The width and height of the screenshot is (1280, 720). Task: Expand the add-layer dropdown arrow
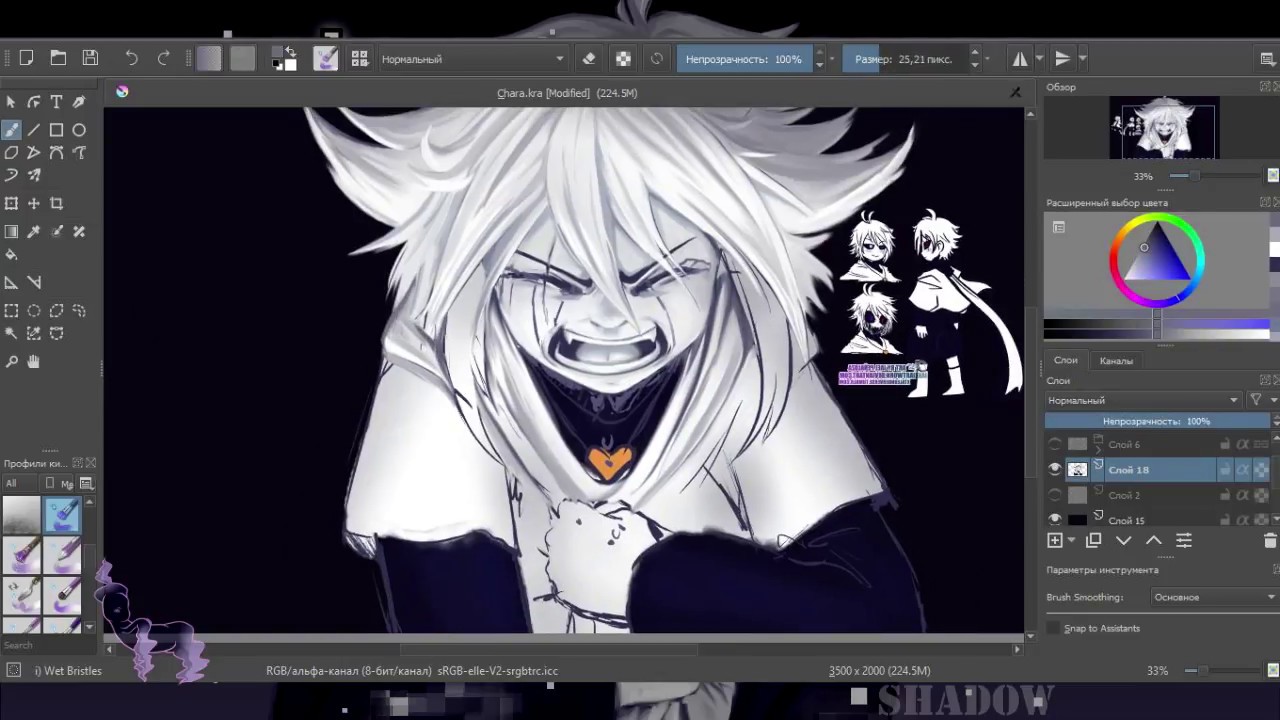pyautogui.click(x=1071, y=541)
